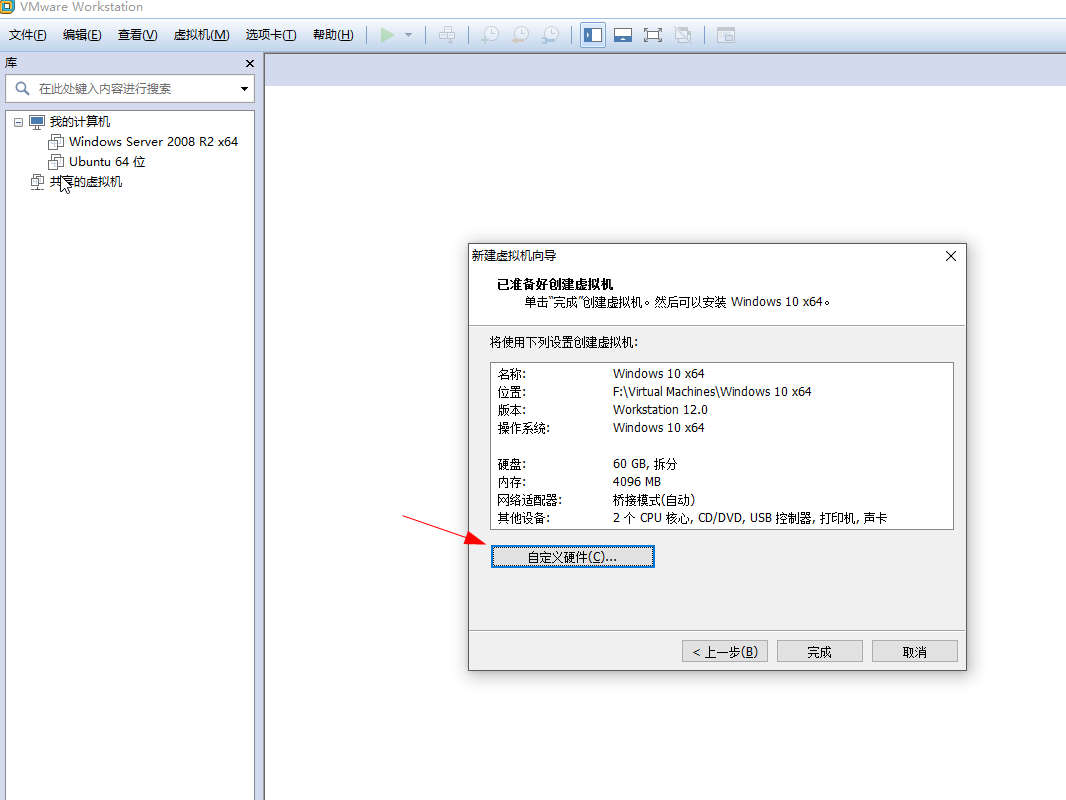Screen dimensions: 1066x800
Task: Click the 桥接模式(自动) network value
Action: 654,500
